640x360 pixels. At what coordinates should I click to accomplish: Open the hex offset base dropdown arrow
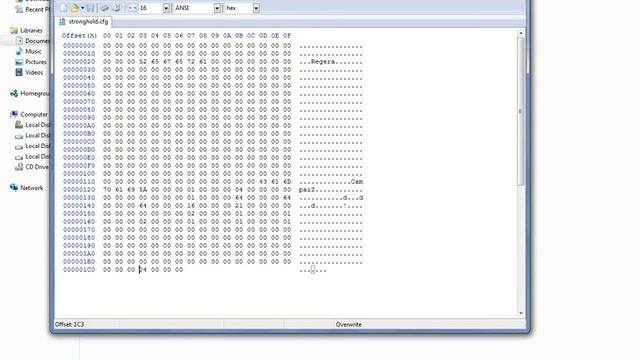[256, 8]
